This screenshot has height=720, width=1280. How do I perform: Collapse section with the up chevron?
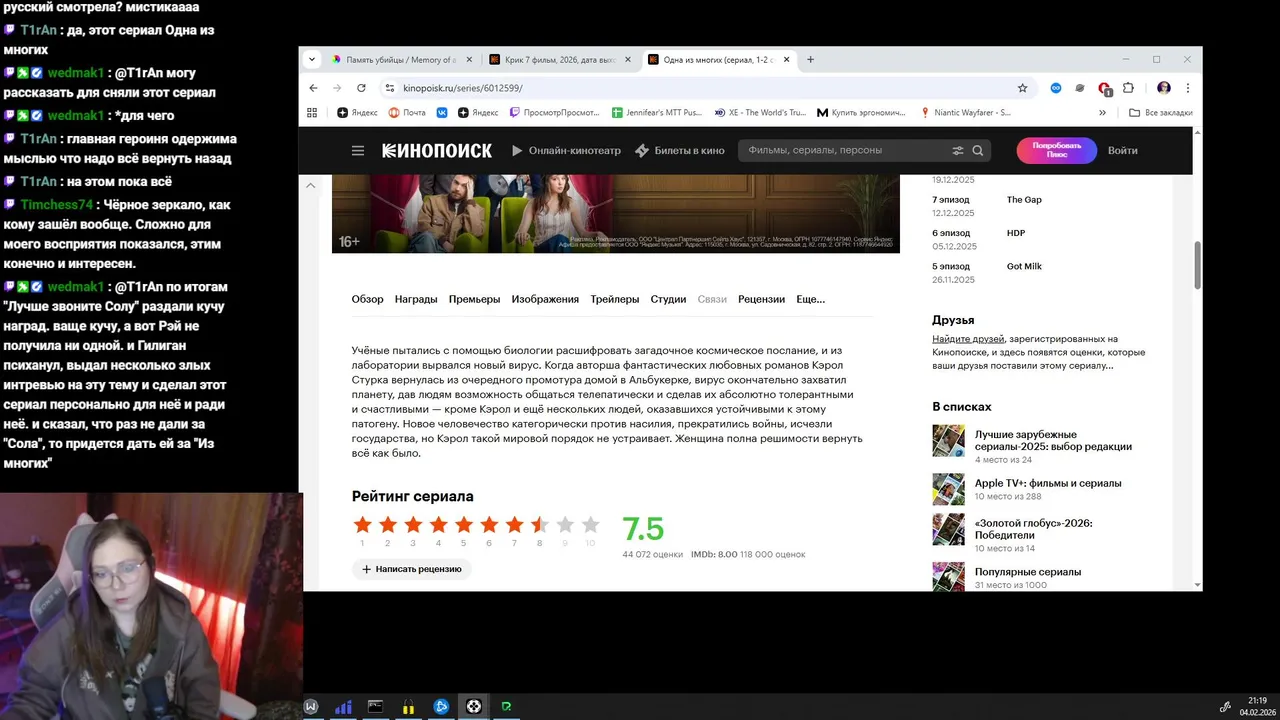coord(310,185)
